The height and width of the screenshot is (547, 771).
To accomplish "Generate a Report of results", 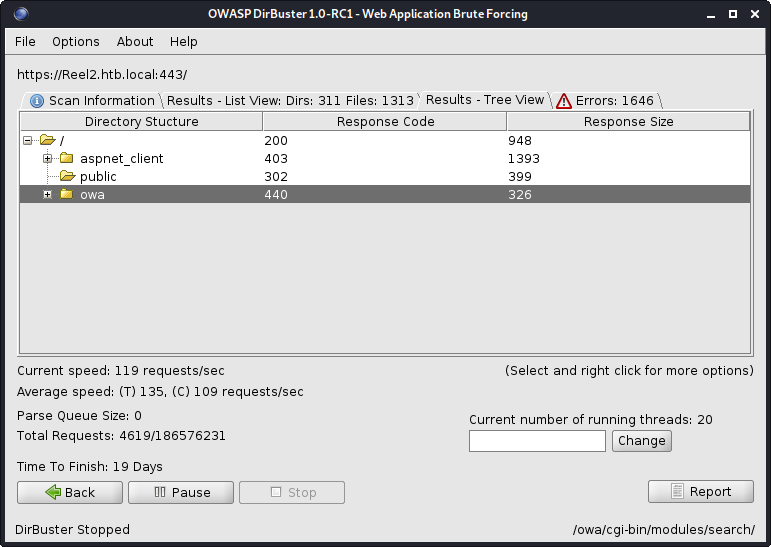I will point(700,491).
